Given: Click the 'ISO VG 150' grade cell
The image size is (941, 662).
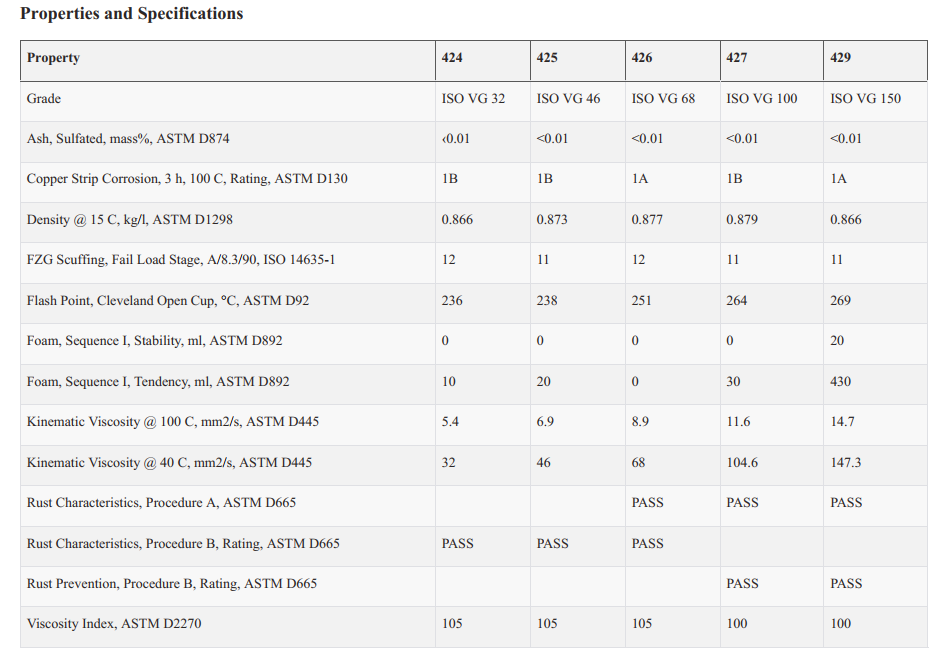Looking at the screenshot, I should tap(865, 99).
